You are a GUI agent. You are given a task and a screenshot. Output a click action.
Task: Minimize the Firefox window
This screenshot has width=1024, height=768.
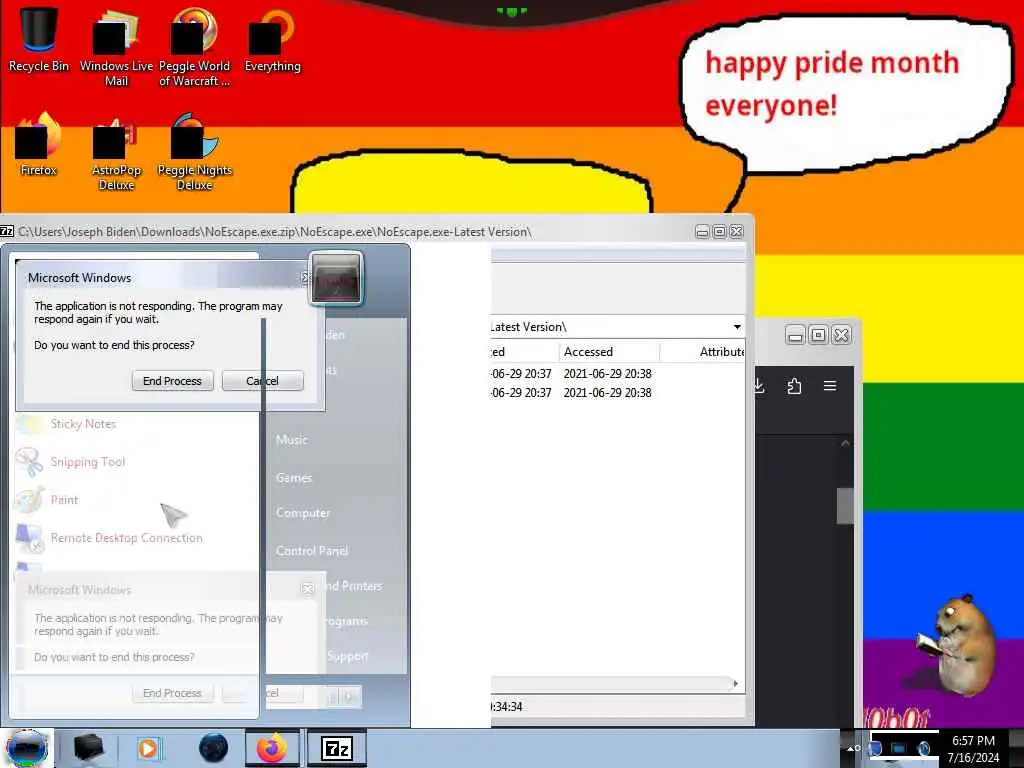point(795,336)
